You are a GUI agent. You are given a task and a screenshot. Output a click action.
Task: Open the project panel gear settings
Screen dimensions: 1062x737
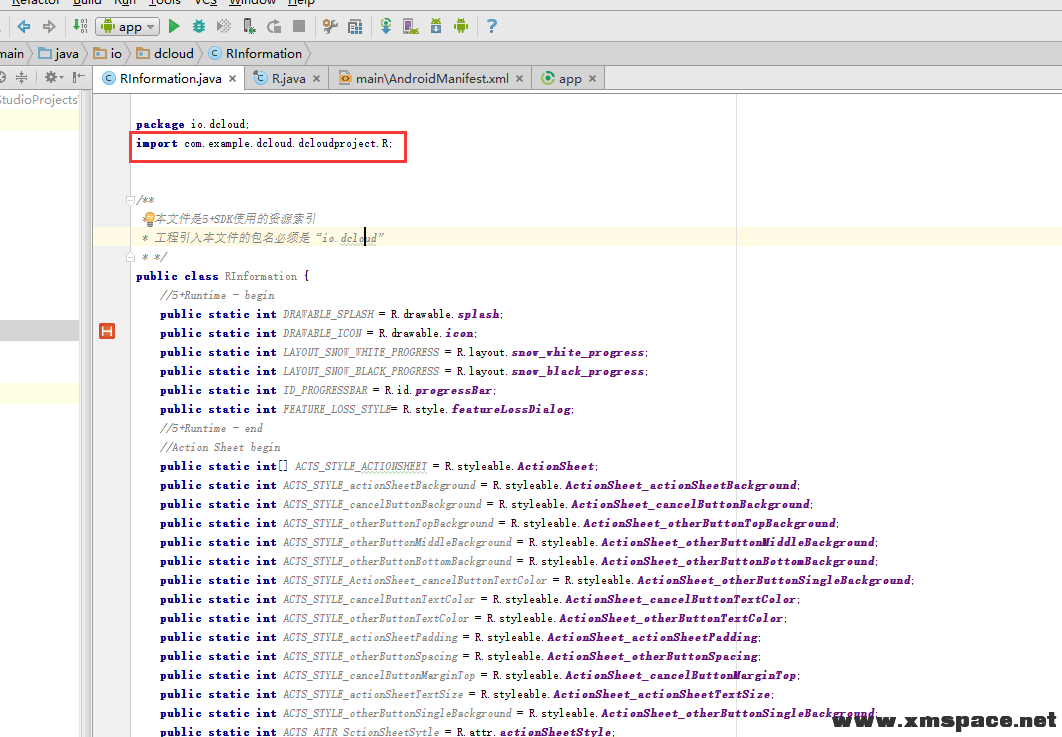53,77
